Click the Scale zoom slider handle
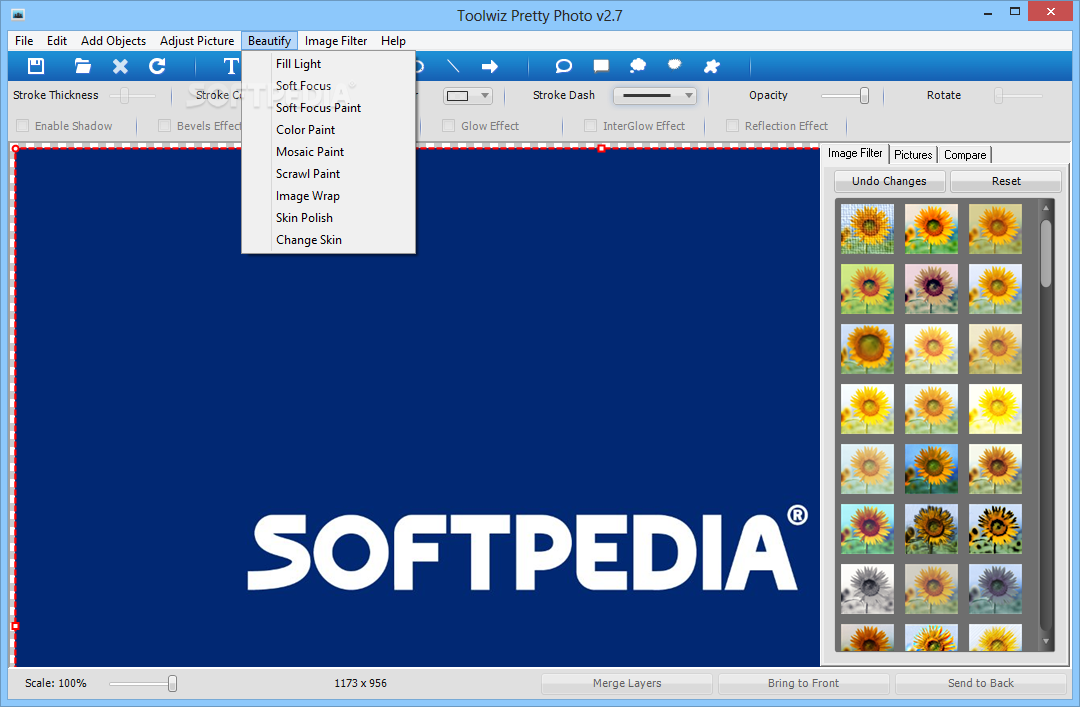The image size is (1080, 707). point(172,683)
